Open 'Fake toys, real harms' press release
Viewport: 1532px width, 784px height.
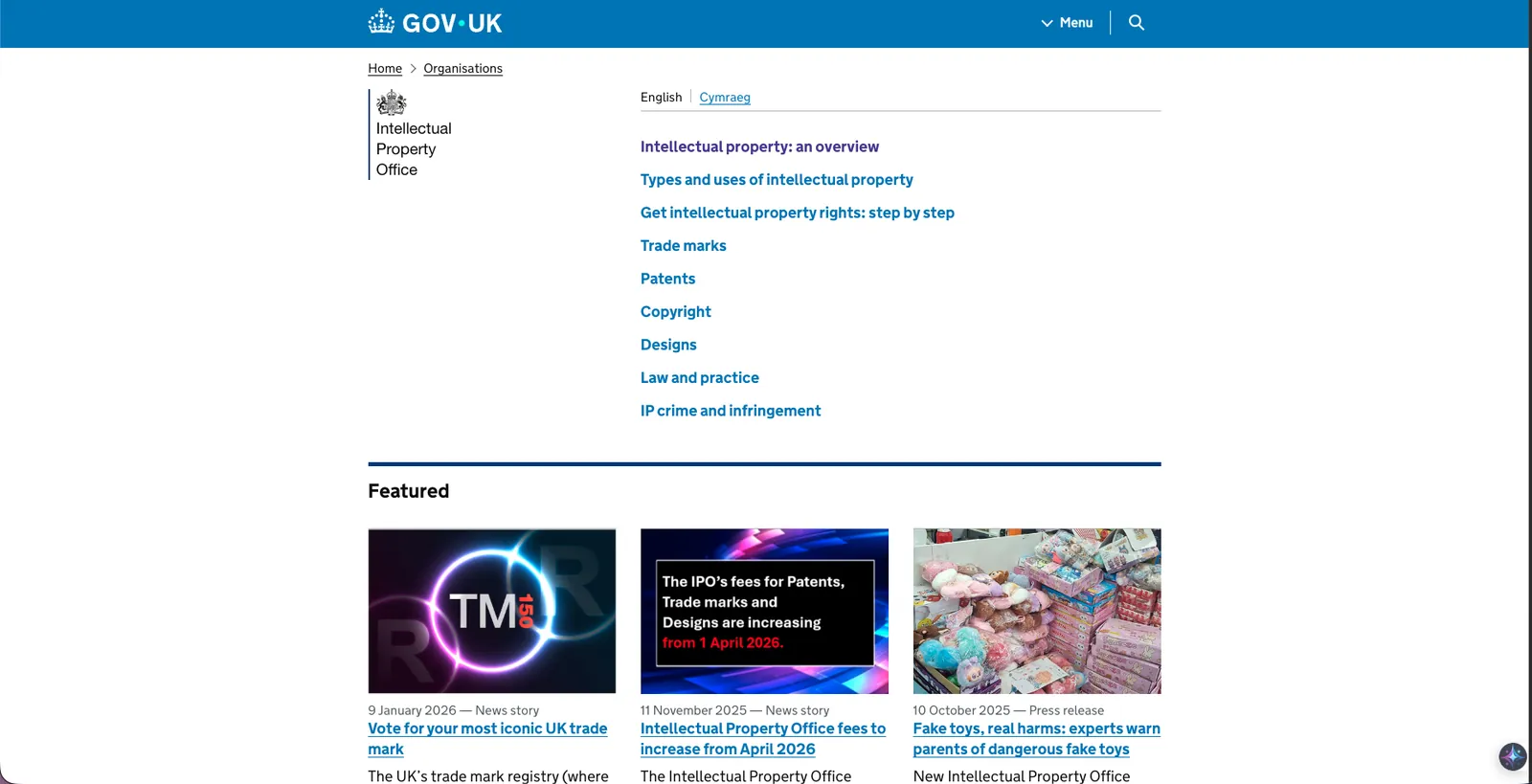(x=1037, y=739)
